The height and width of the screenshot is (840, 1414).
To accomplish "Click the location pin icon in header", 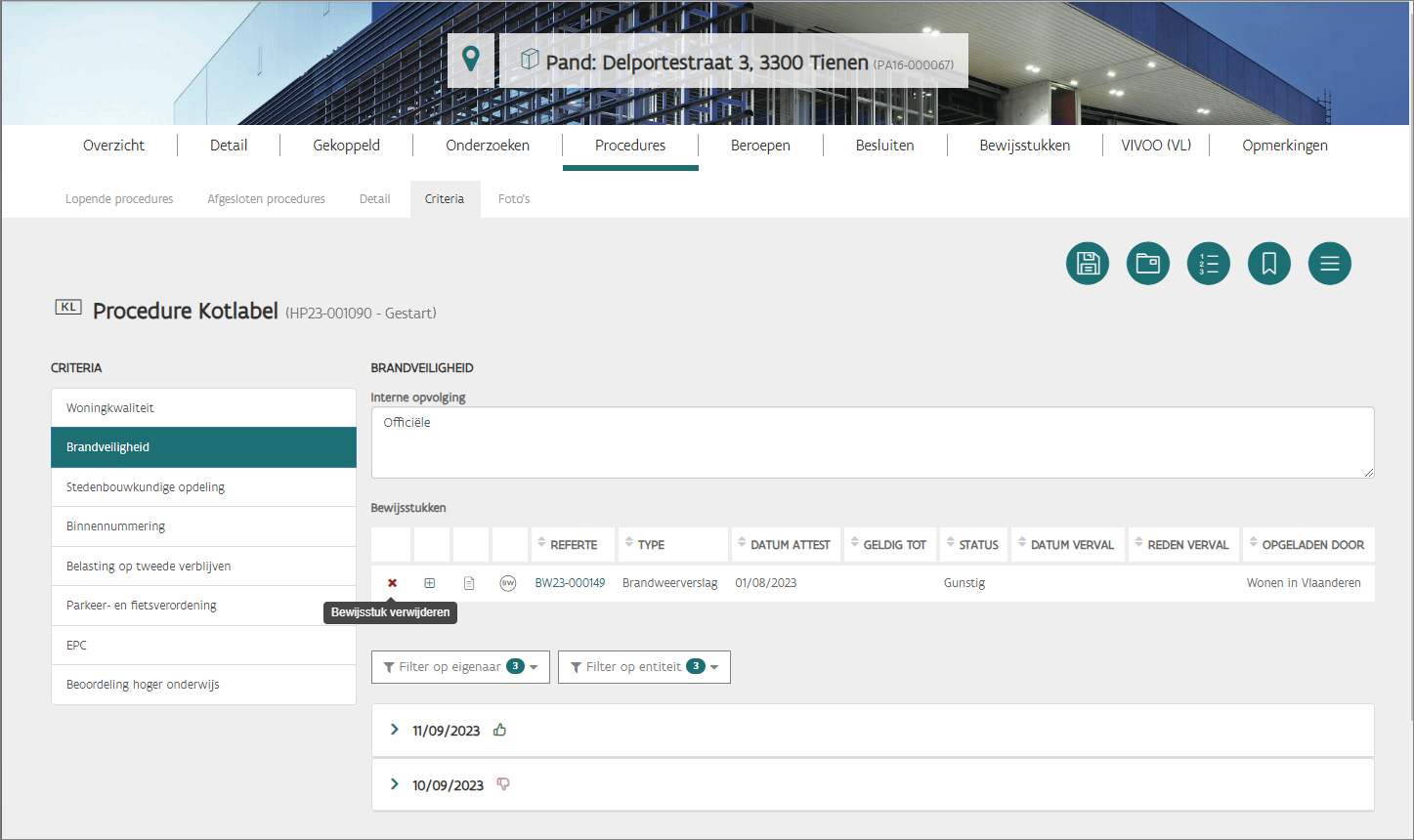I will (471, 60).
